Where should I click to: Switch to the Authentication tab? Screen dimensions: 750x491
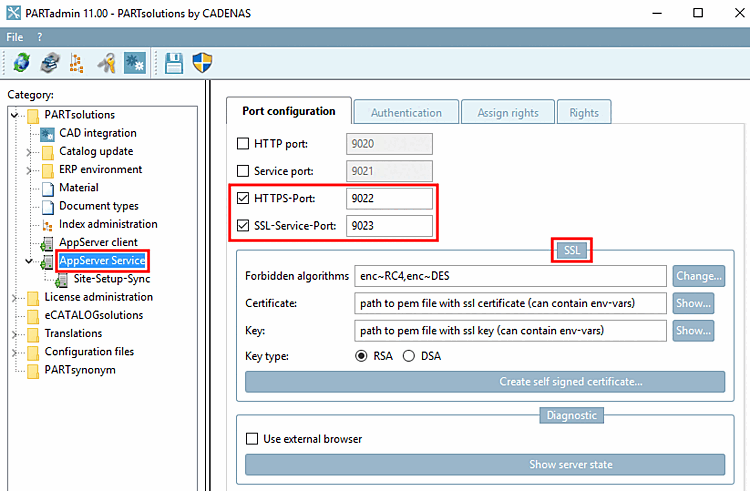click(406, 112)
